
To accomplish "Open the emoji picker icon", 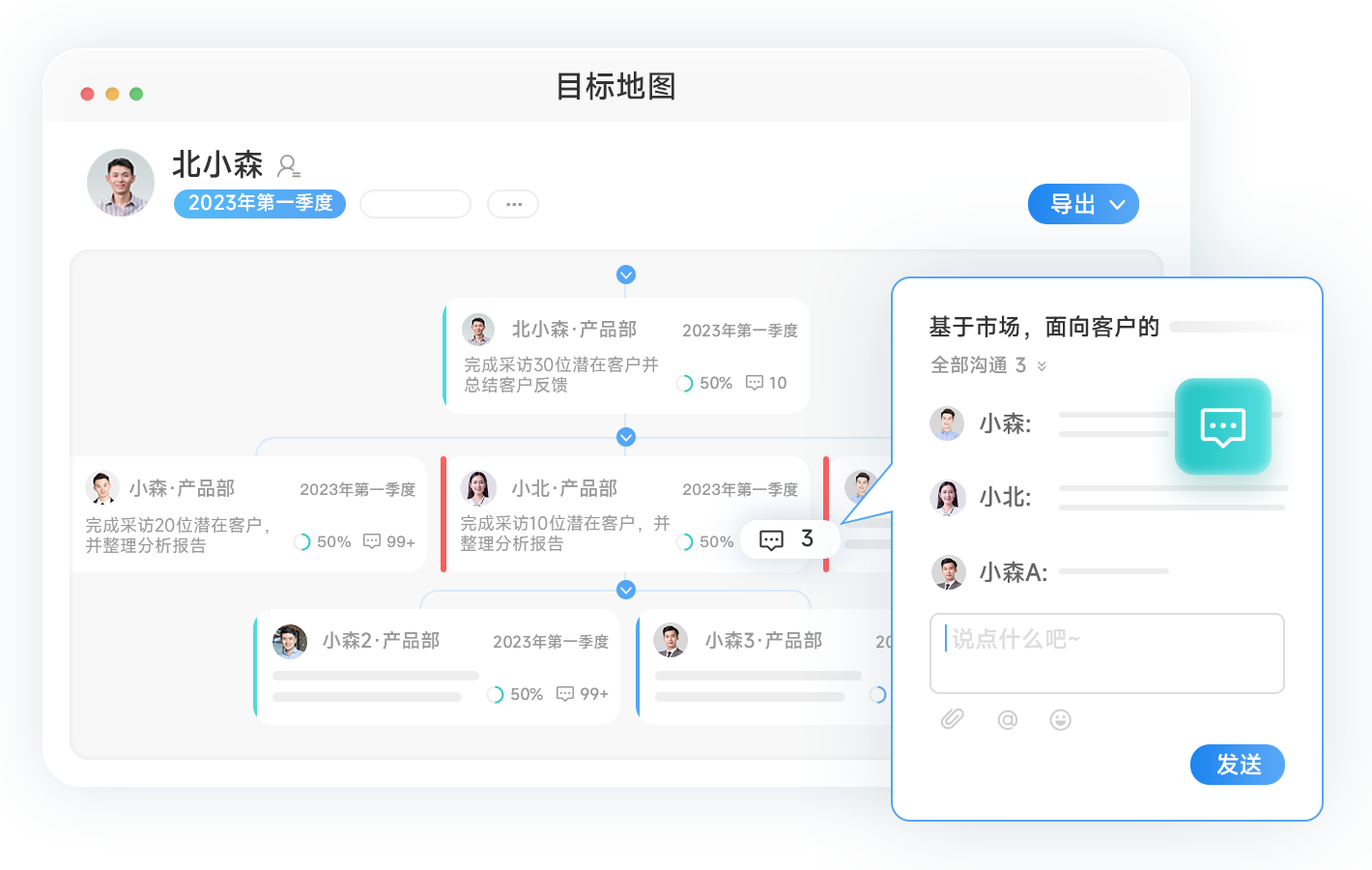I will [1060, 719].
